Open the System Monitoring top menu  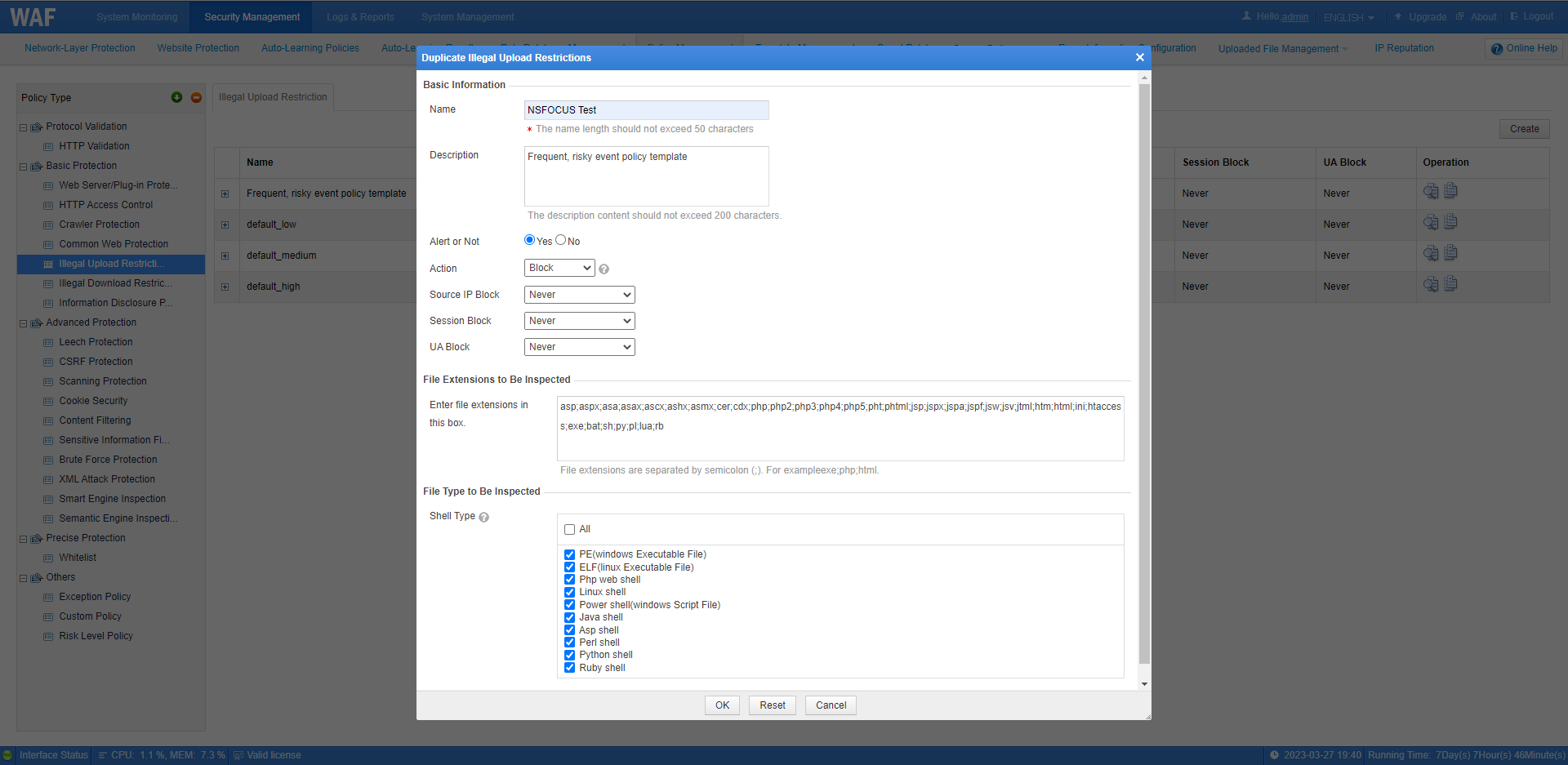click(136, 17)
